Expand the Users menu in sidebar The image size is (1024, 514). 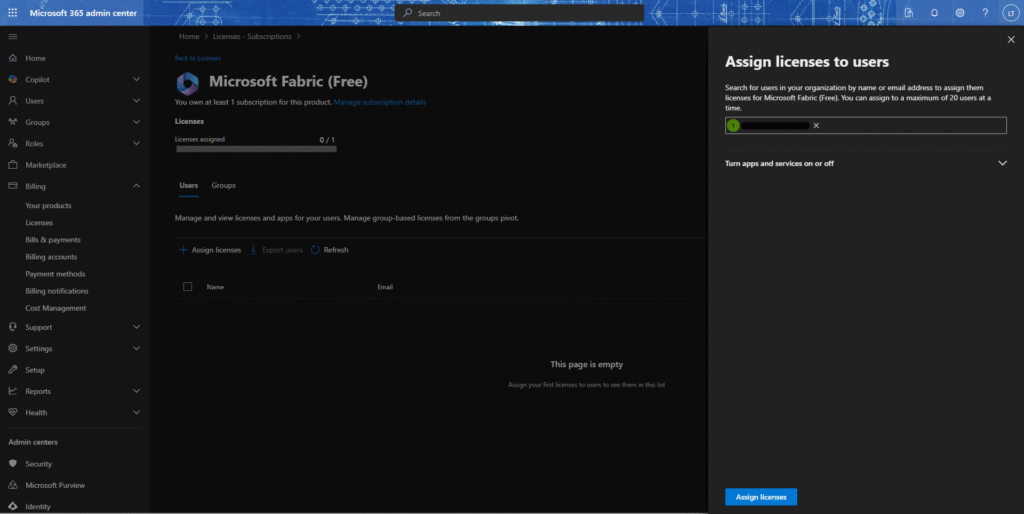pyautogui.click(x=136, y=101)
